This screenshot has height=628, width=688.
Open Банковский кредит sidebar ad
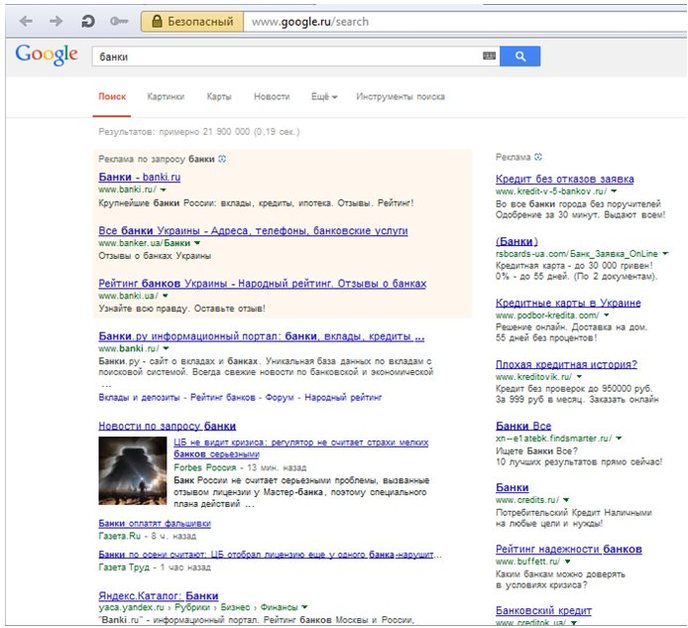click(544, 610)
